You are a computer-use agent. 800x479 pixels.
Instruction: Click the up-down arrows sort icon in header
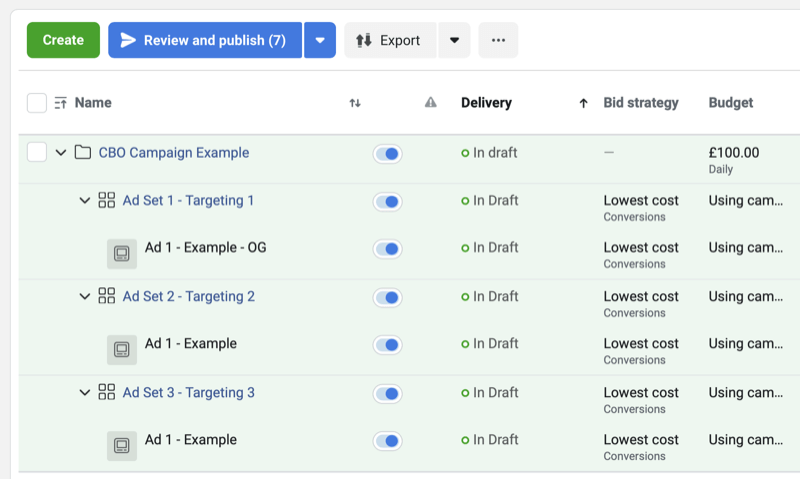(355, 102)
